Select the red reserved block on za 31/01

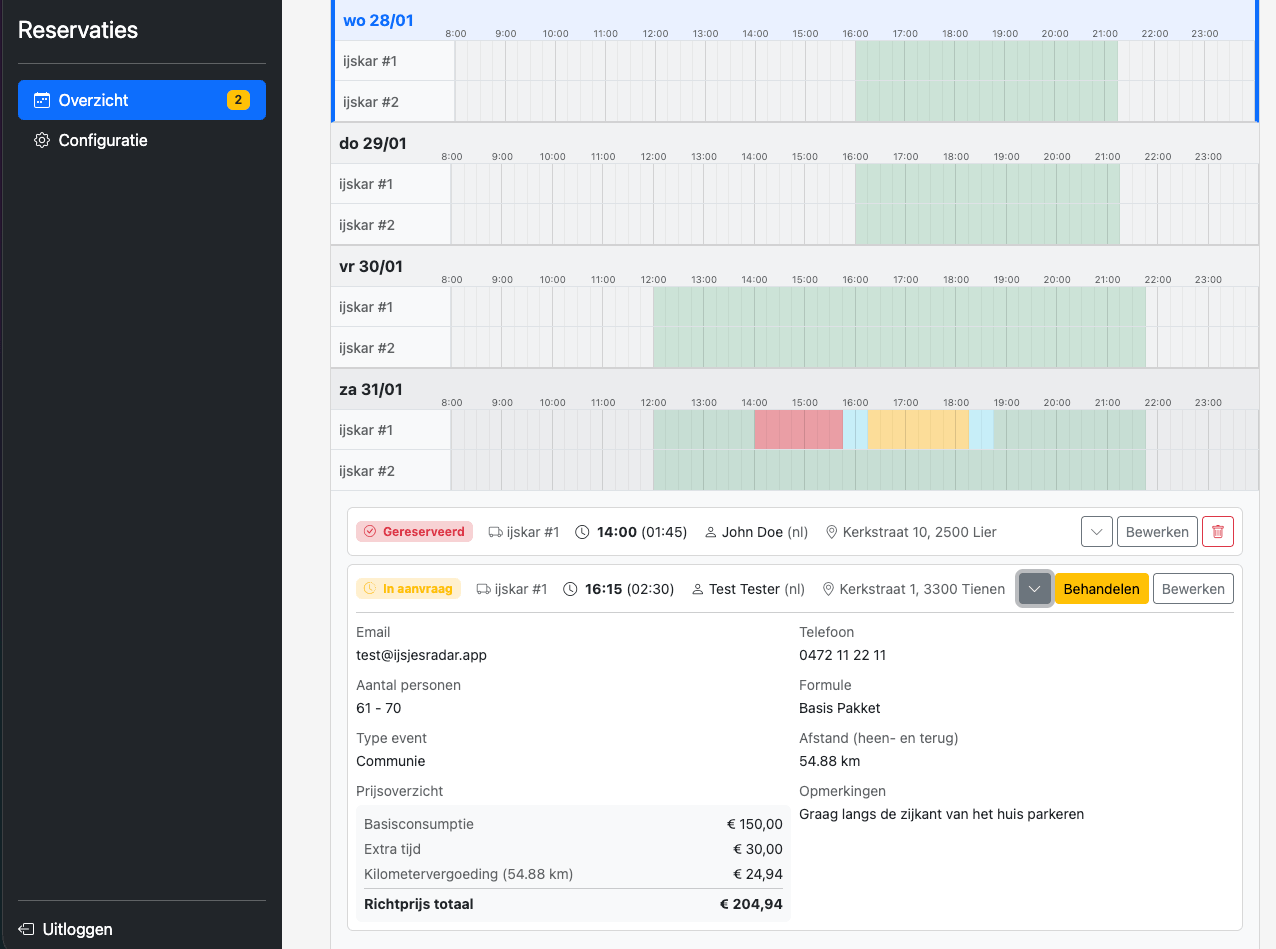(799, 430)
